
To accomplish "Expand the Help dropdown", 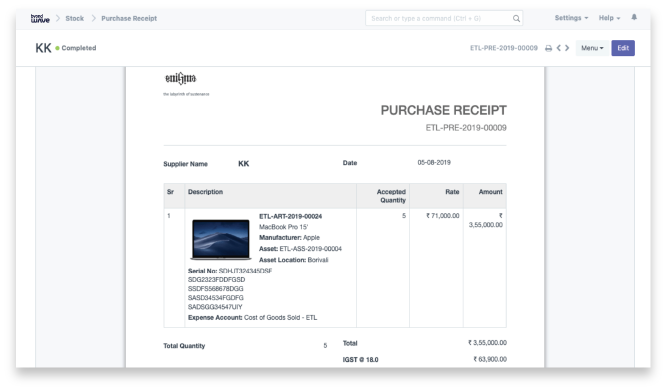I will tap(610, 18).
